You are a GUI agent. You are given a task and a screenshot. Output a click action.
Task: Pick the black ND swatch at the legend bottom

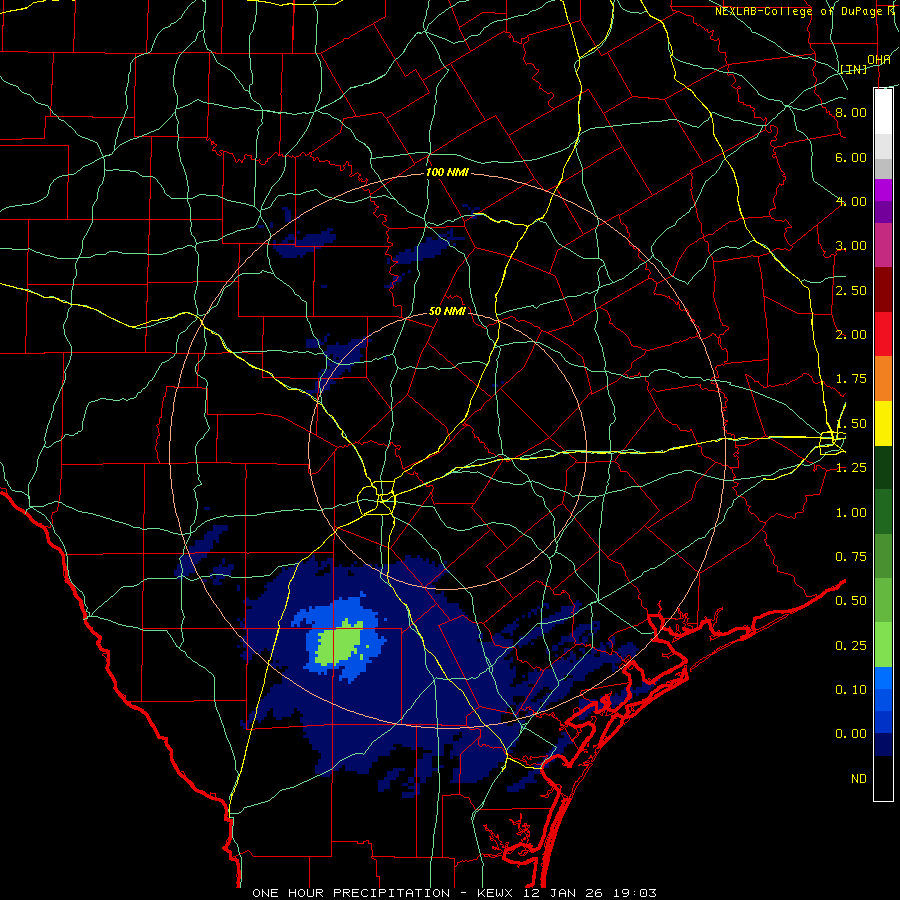[883, 778]
